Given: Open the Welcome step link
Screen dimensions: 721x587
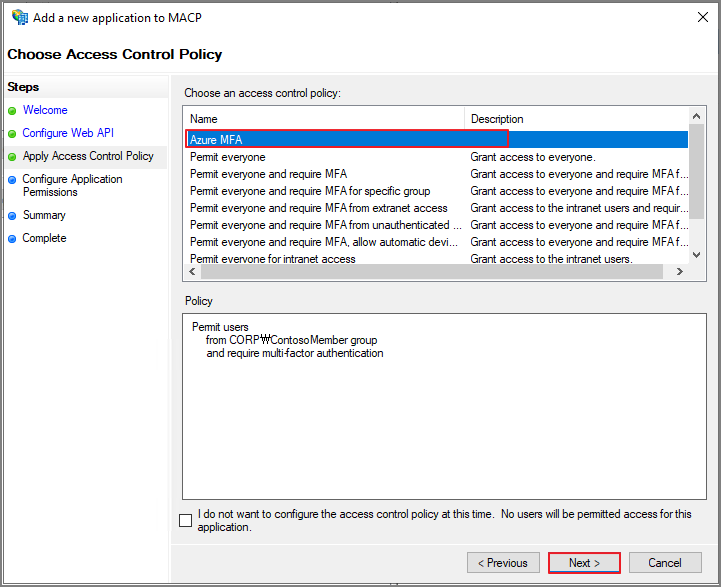Looking at the screenshot, I should tap(45, 110).
